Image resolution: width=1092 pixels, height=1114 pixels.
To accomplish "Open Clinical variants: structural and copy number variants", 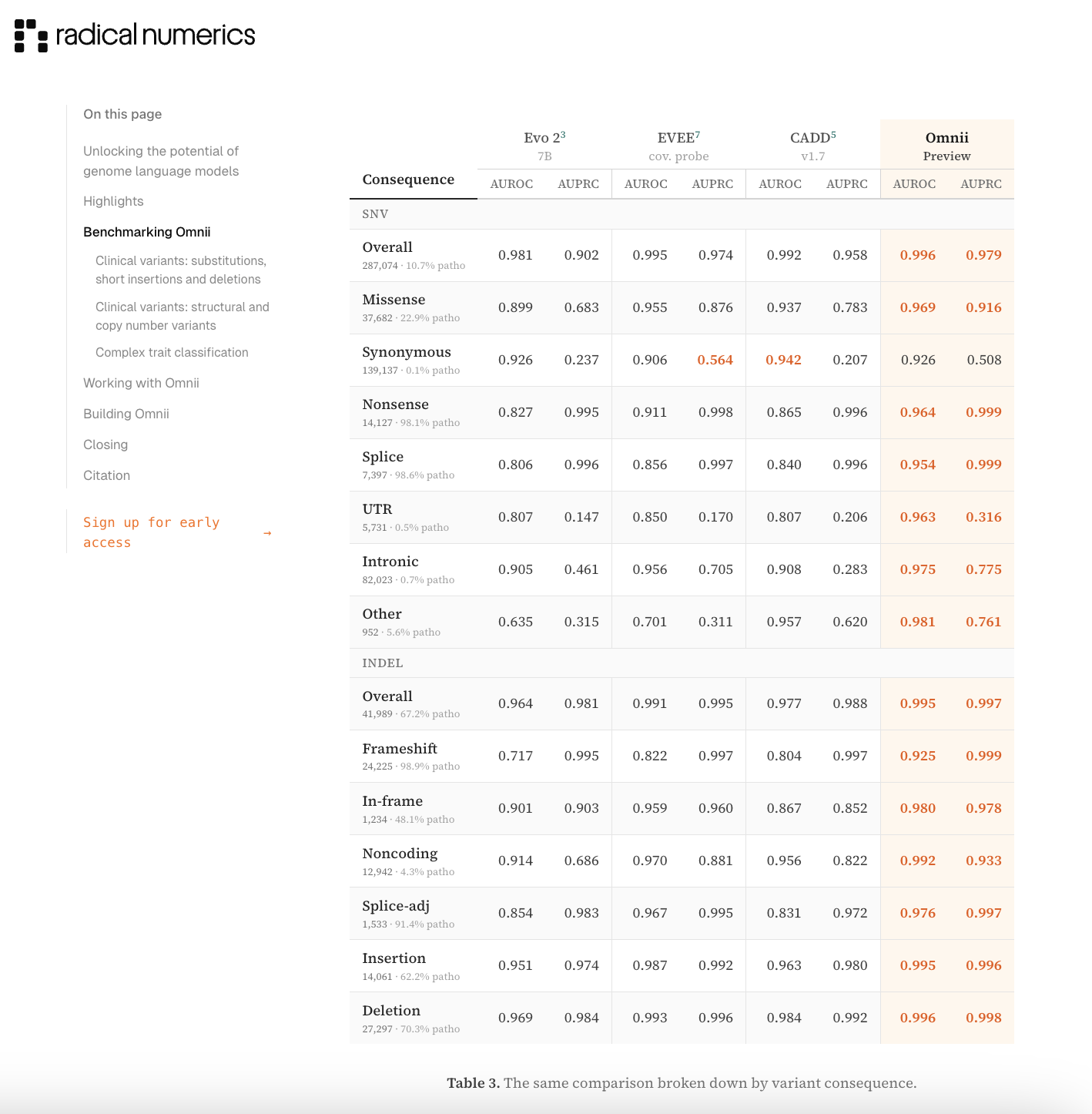I will click(x=183, y=316).
